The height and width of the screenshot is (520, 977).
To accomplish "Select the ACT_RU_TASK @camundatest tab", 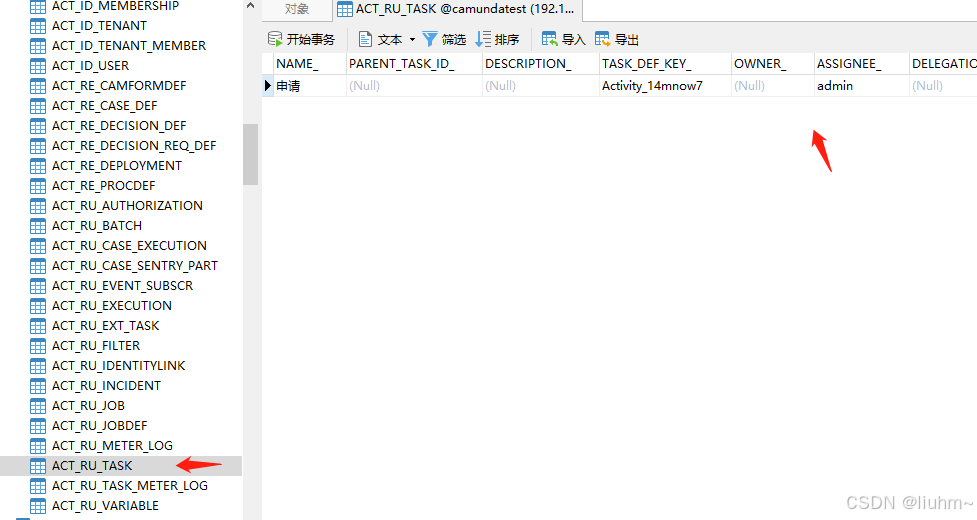I will tap(457, 9).
